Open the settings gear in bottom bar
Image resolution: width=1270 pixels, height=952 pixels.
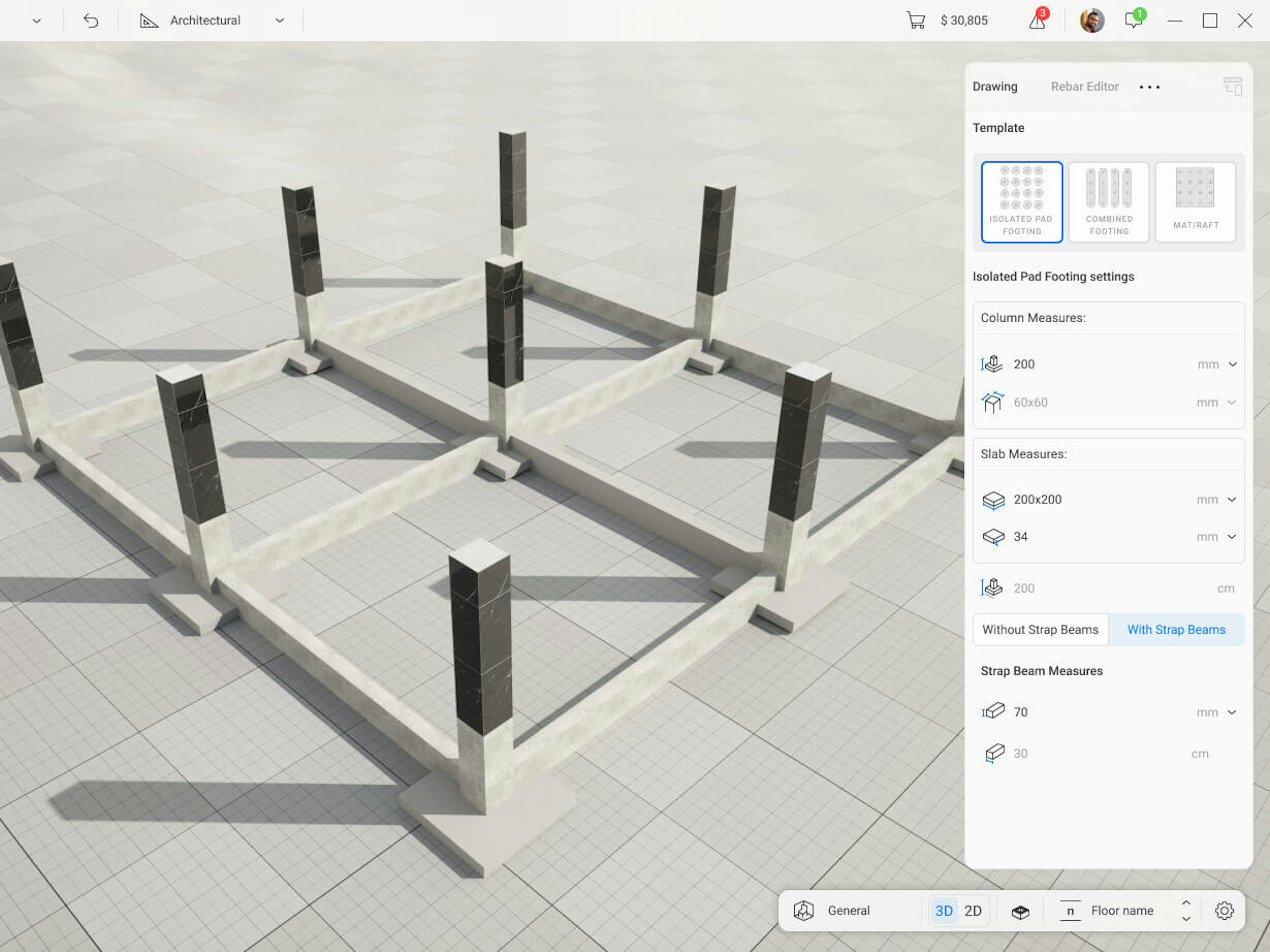[1224, 911]
